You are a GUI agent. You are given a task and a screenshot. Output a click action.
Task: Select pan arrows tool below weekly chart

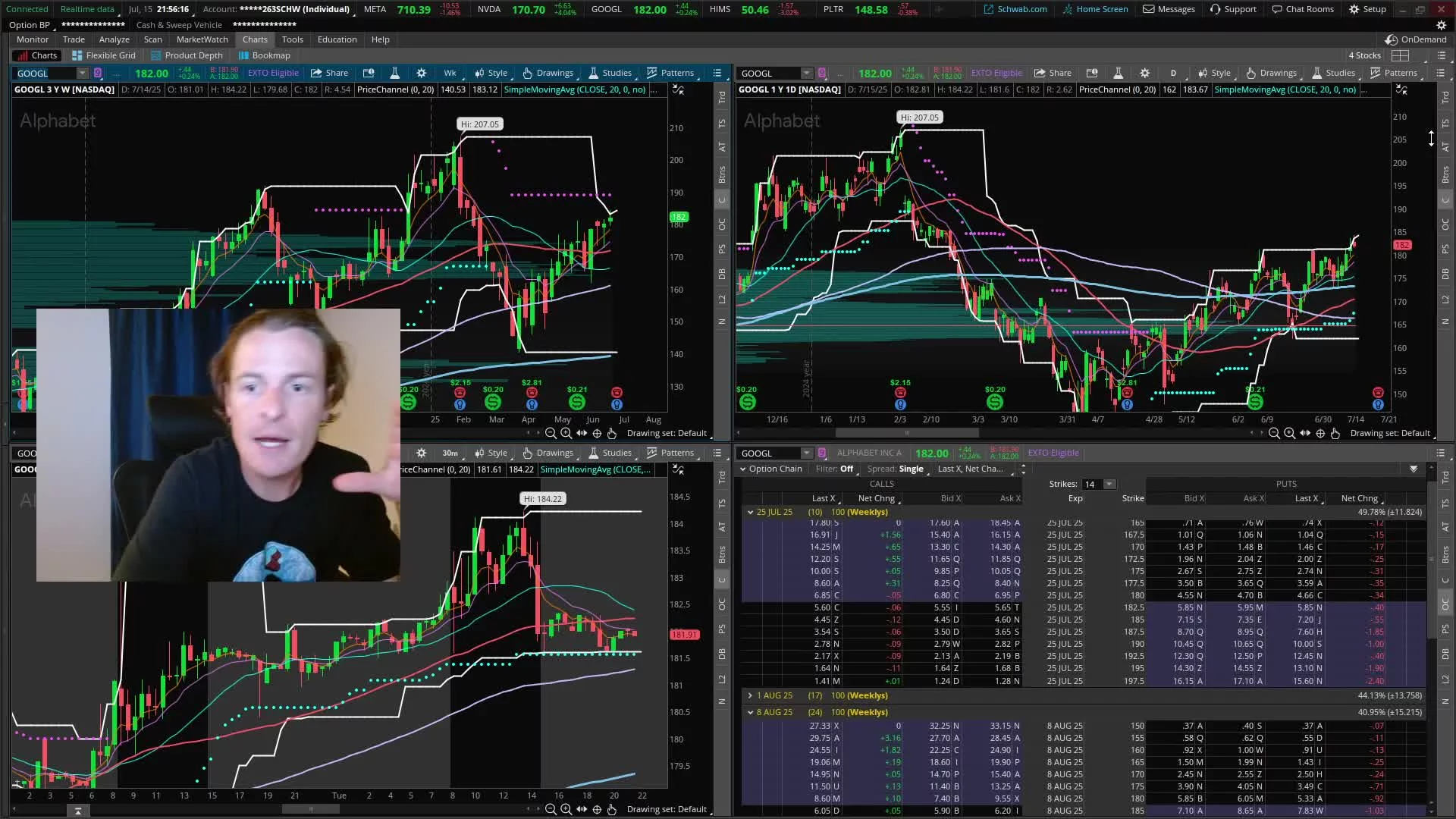582,433
